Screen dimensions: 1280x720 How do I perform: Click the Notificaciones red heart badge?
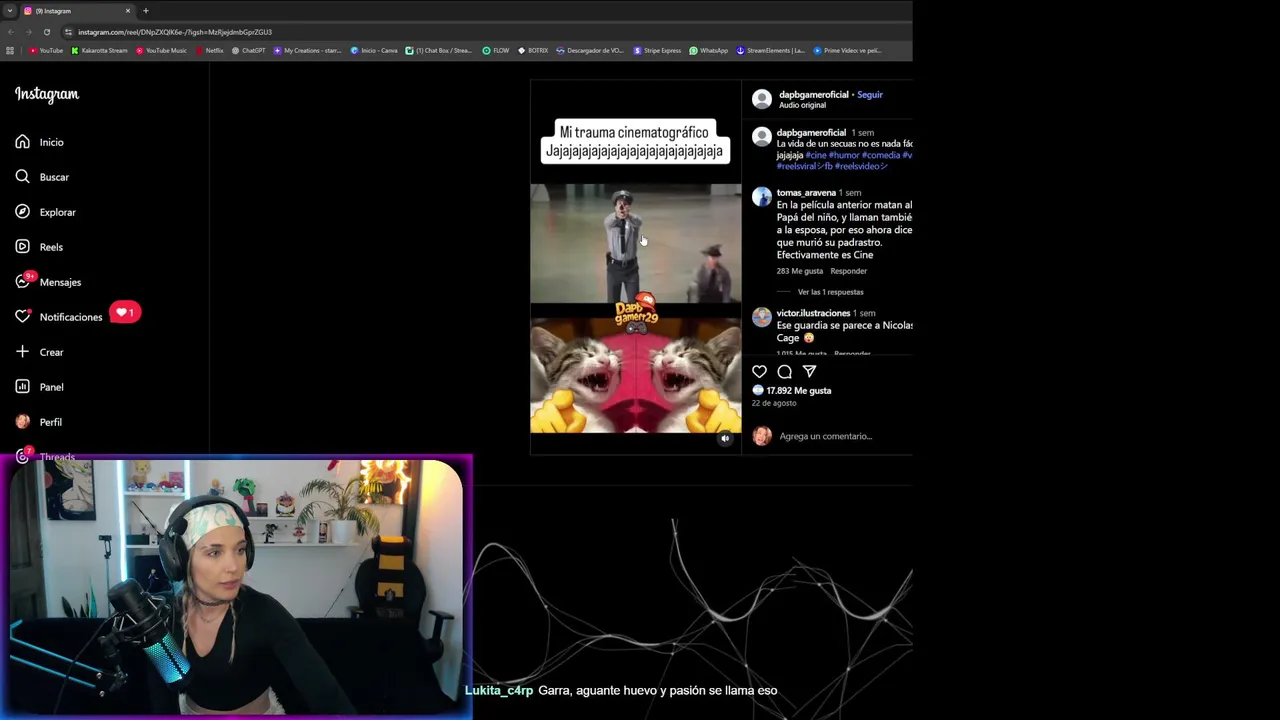(x=125, y=313)
